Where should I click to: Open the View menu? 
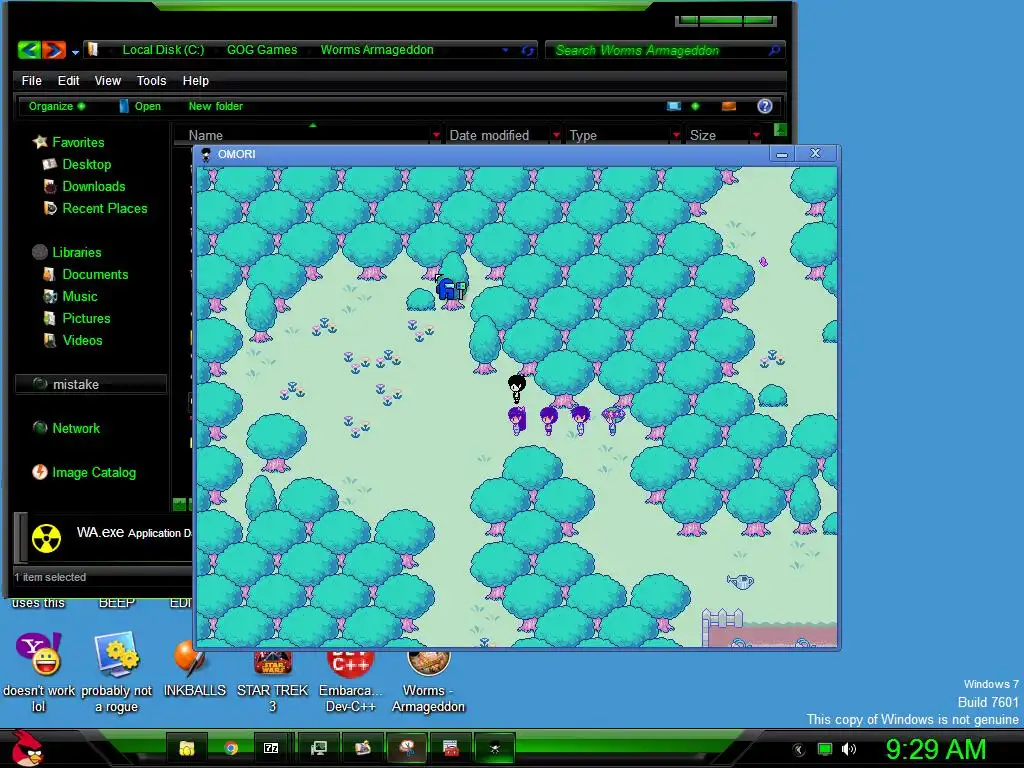(x=108, y=80)
